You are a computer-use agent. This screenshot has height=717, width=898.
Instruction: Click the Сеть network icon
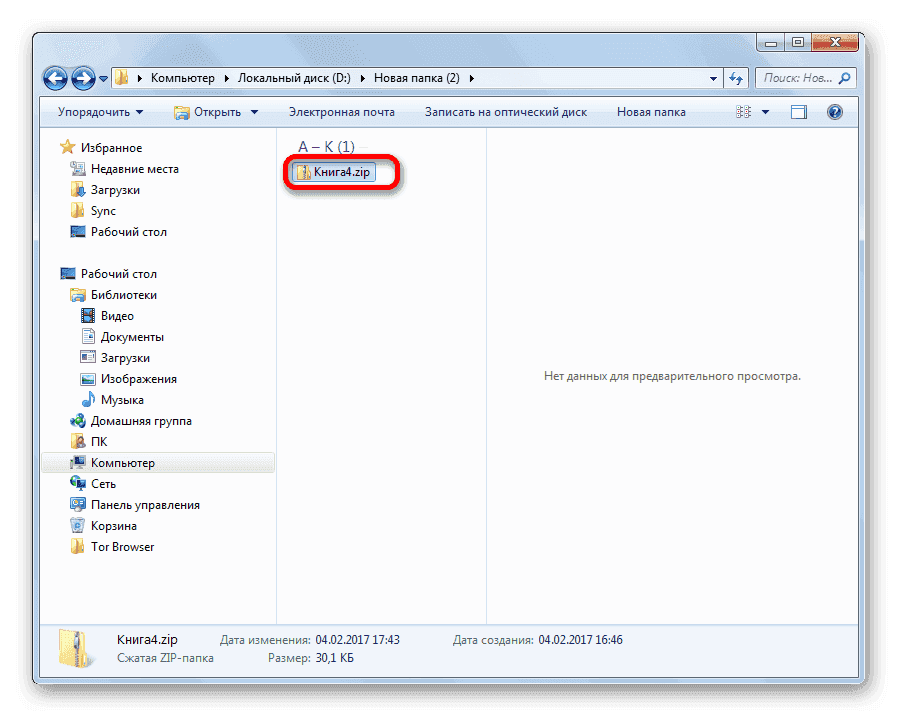pos(77,483)
